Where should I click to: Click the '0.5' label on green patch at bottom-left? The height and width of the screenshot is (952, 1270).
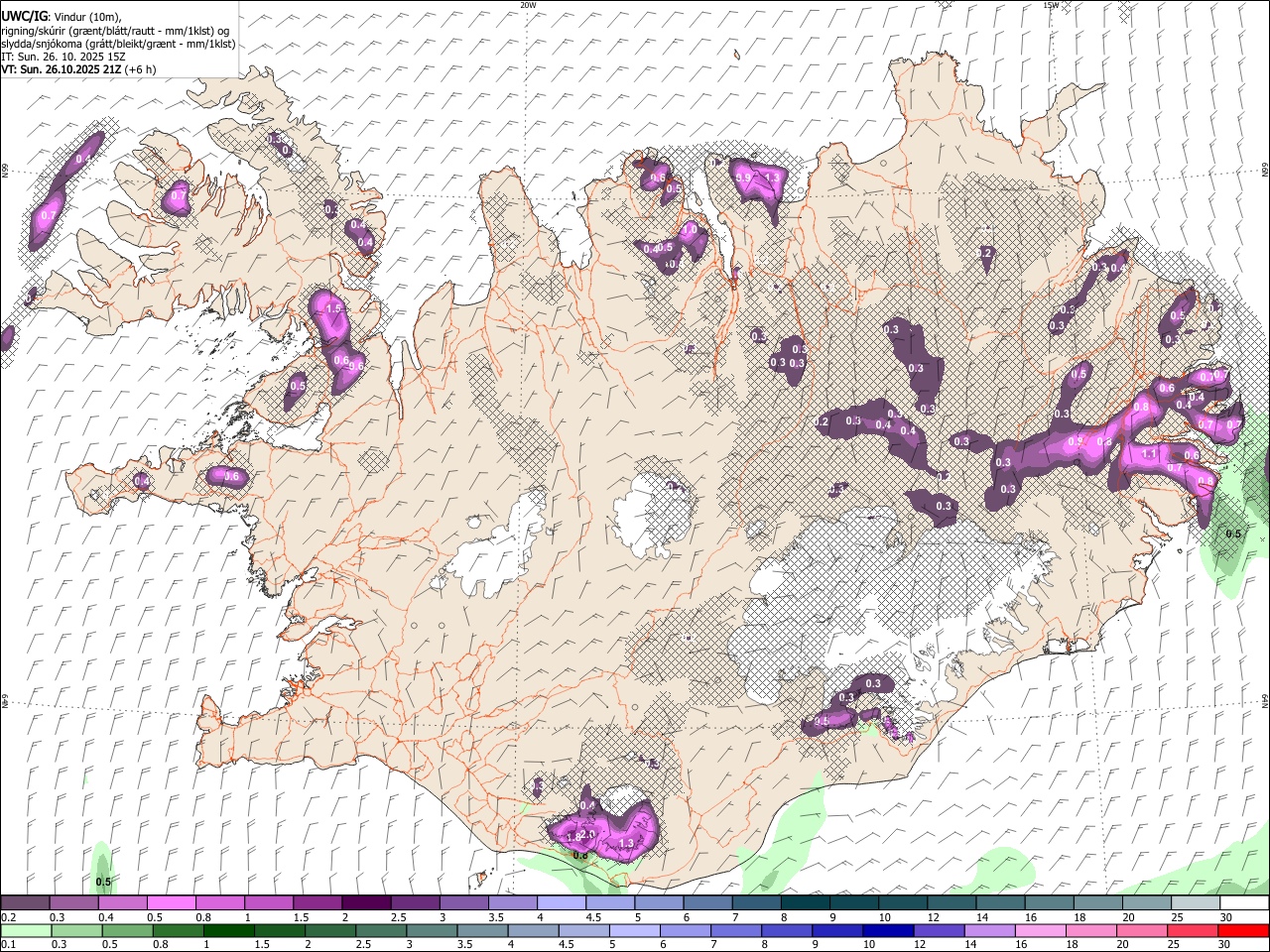point(103,882)
